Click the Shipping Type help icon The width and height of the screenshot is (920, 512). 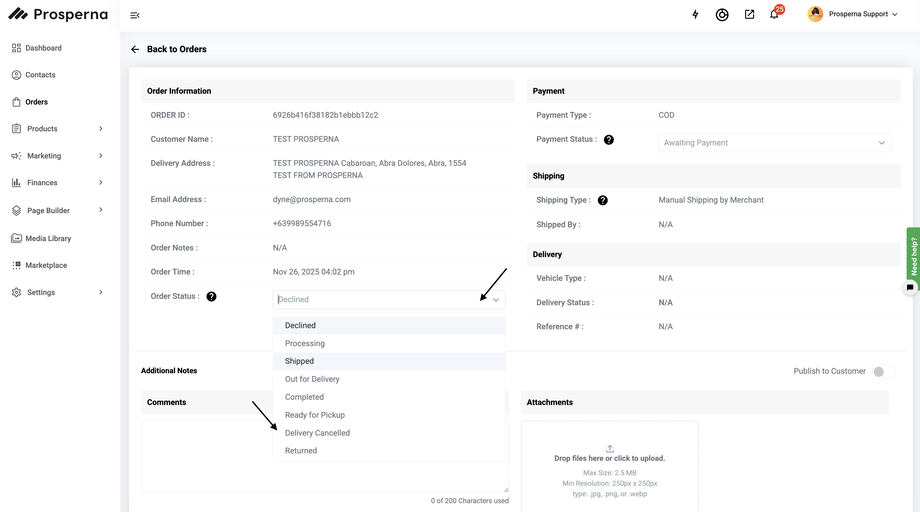click(603, 200)
